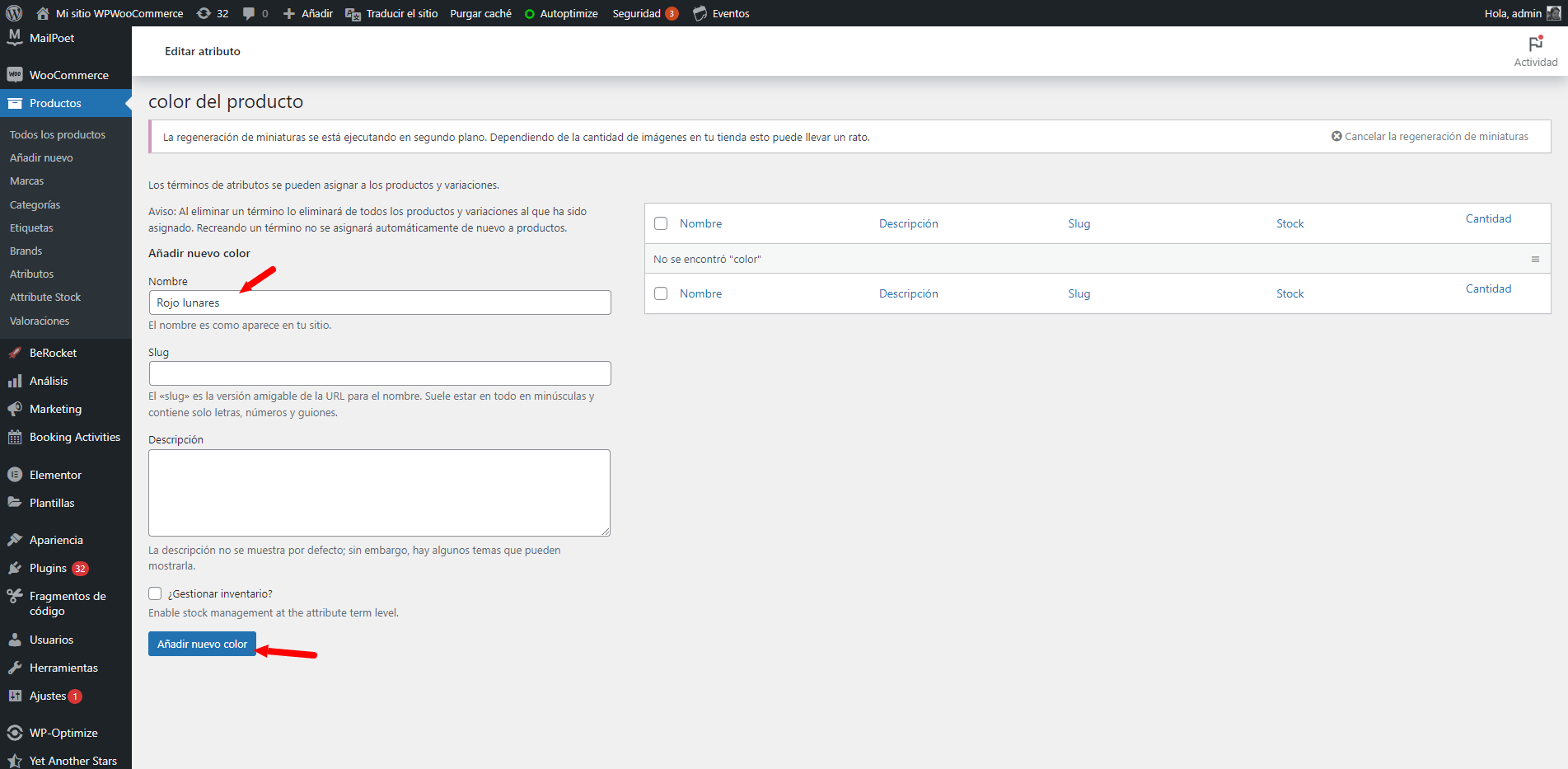Screen dimensions: 1568x769
Task: Click the Plantillas folder icon
Action: 14,503
